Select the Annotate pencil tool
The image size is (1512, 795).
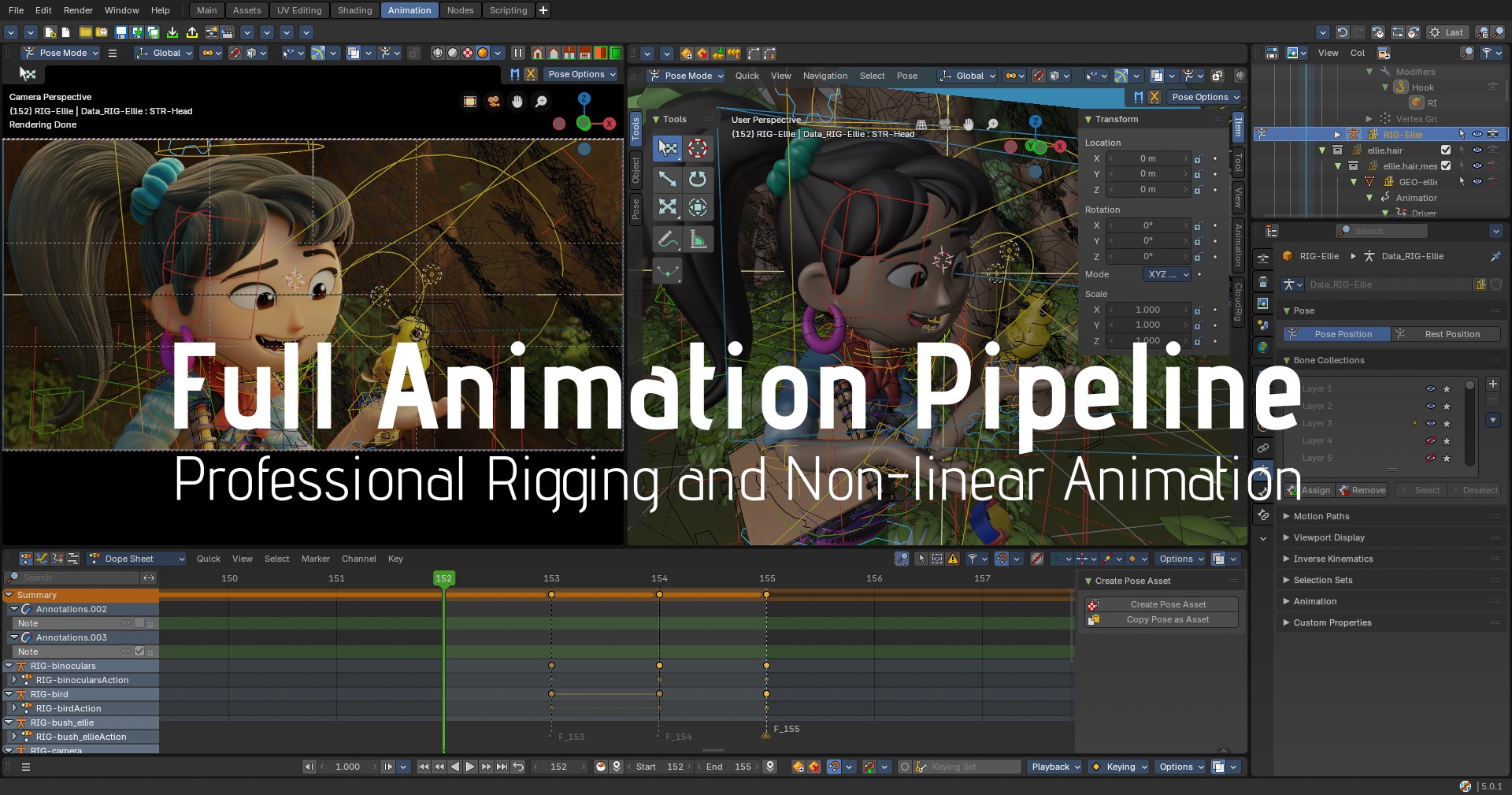click(x=668, y=239)
